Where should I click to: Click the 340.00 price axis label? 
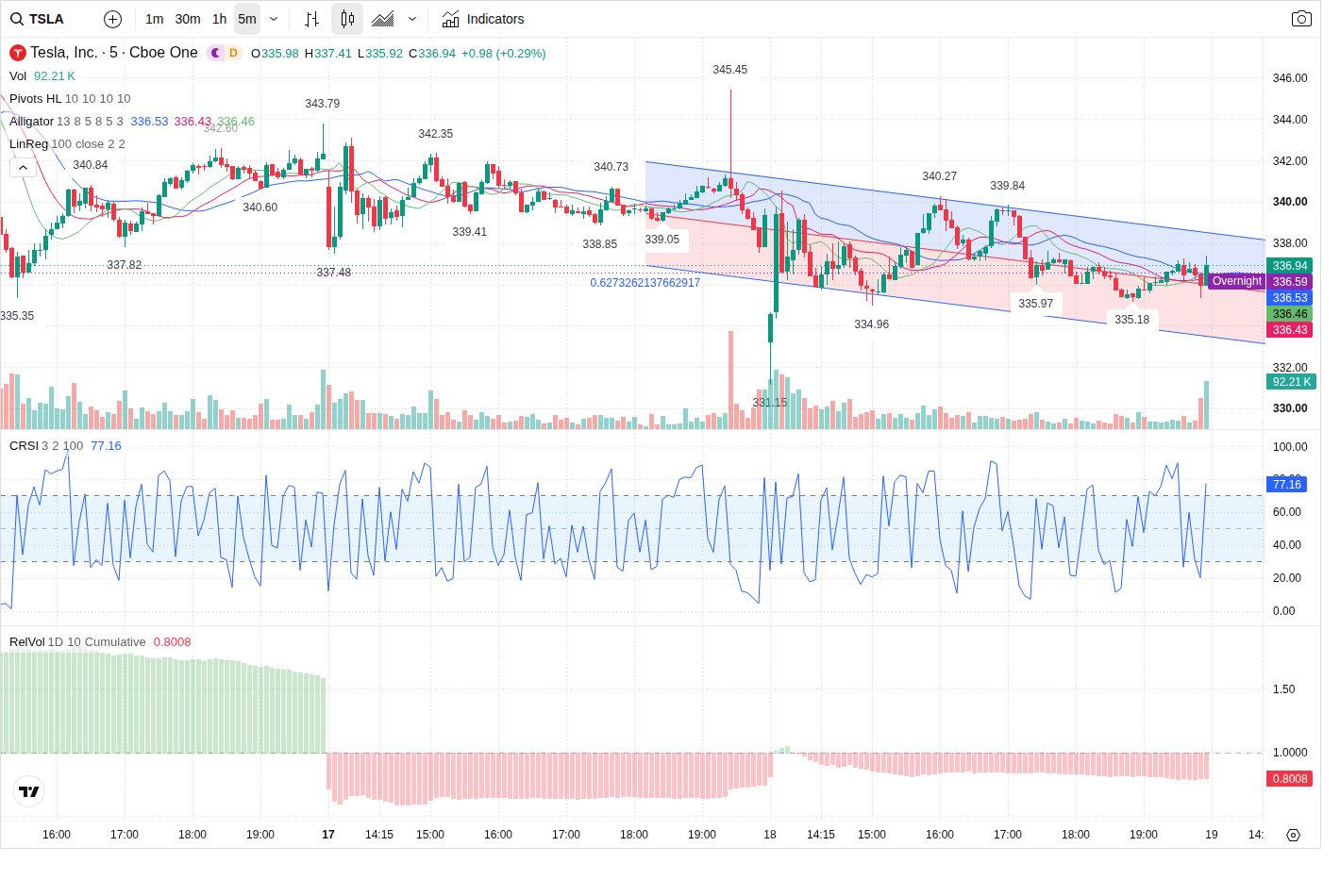tap(1290, 202)
